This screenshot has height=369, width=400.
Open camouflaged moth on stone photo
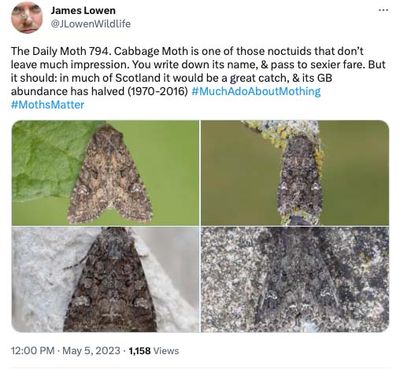pyautogui.click(x=295, y=279)
